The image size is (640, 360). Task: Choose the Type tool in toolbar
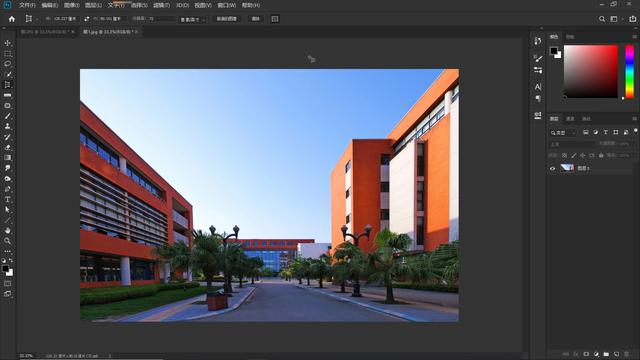click(7, 199)
